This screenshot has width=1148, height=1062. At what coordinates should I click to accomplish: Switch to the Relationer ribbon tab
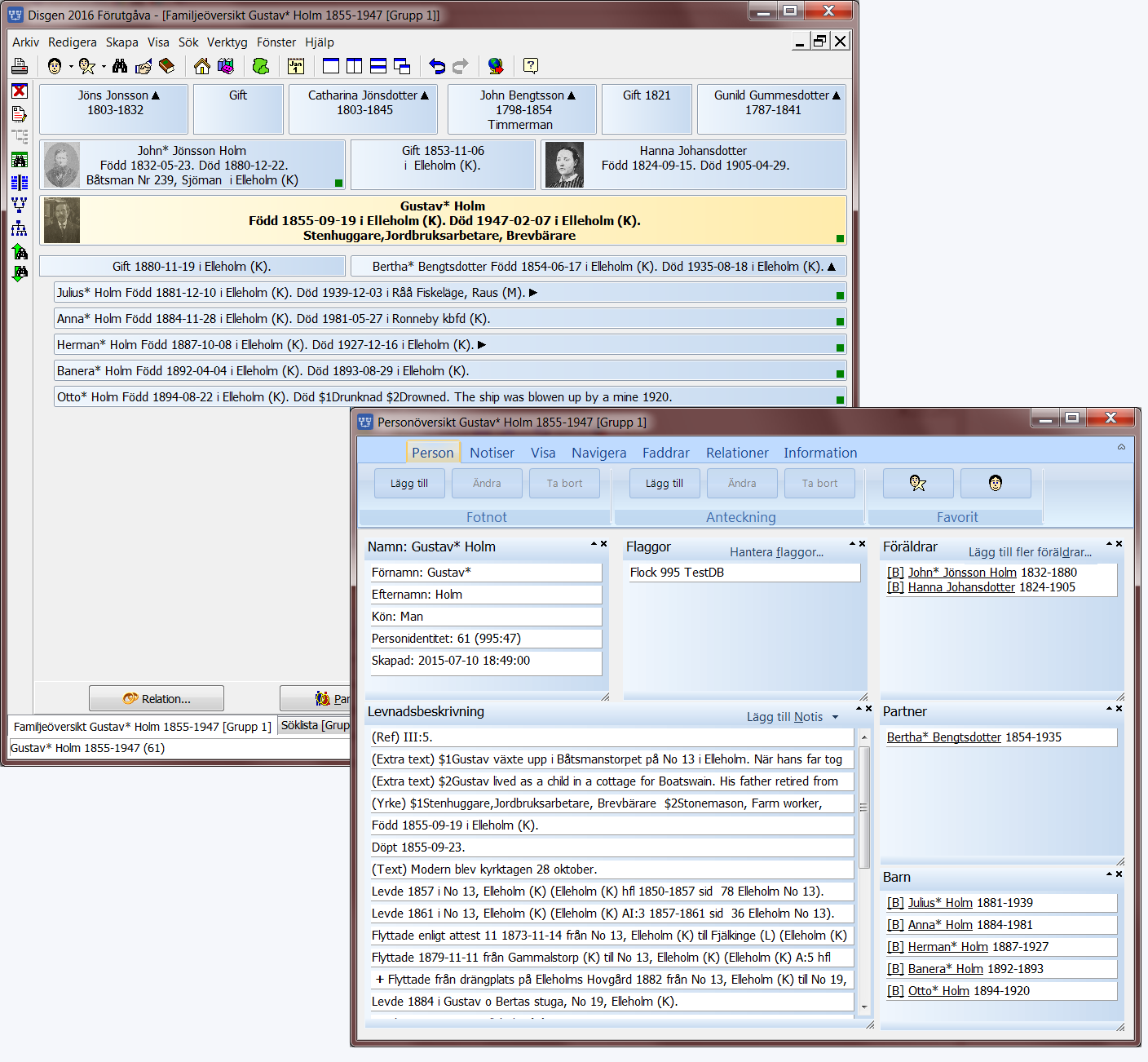click(x=737, y=453)
